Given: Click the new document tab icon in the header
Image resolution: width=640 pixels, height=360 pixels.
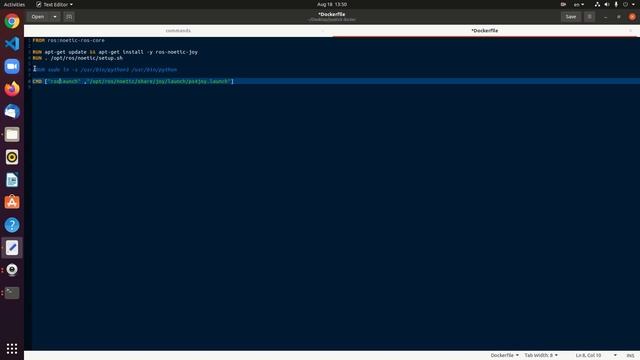Looking at the screenshot, I should (x=69, y=17).
